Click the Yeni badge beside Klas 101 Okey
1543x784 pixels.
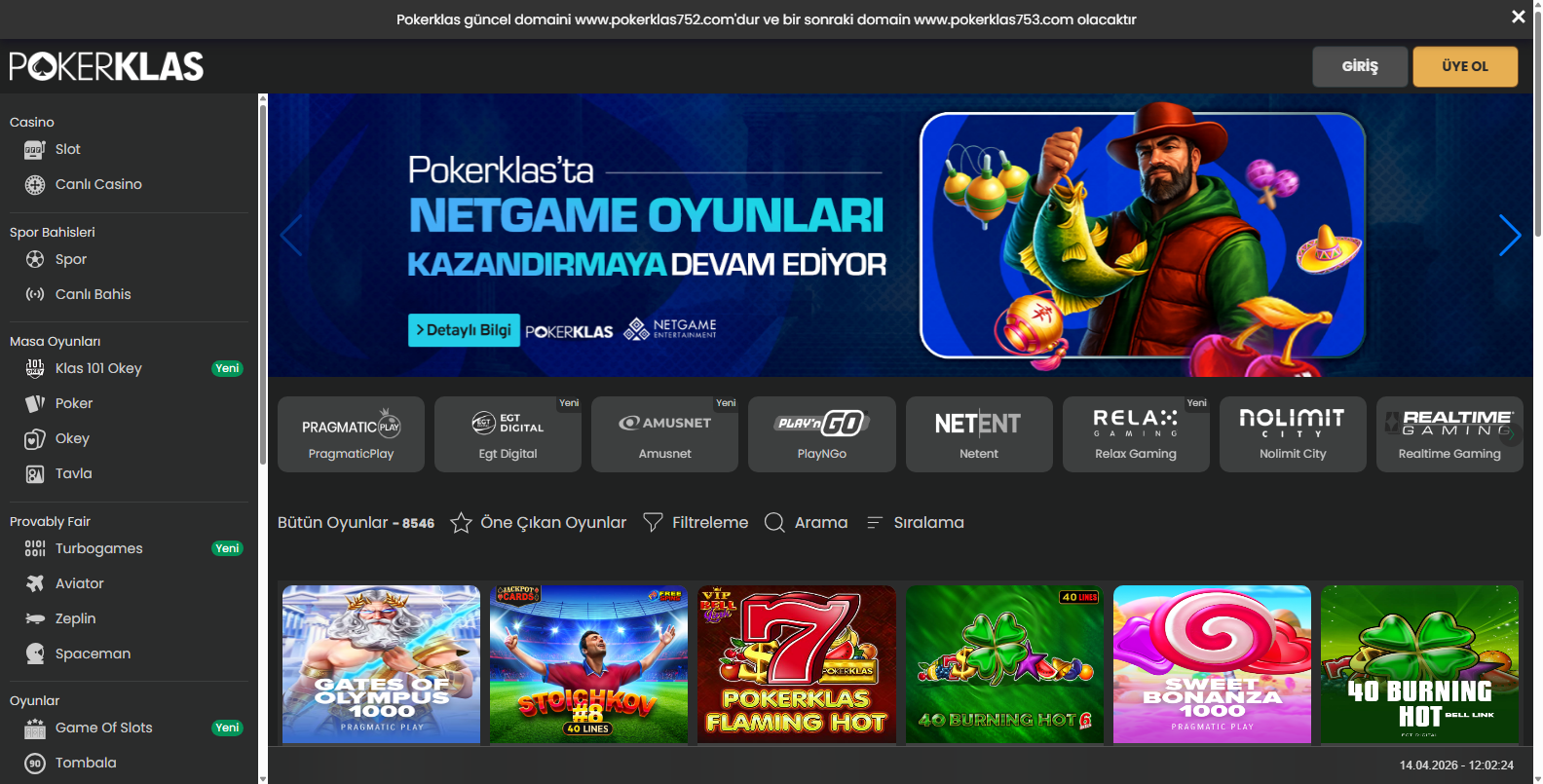pos(227,368)
